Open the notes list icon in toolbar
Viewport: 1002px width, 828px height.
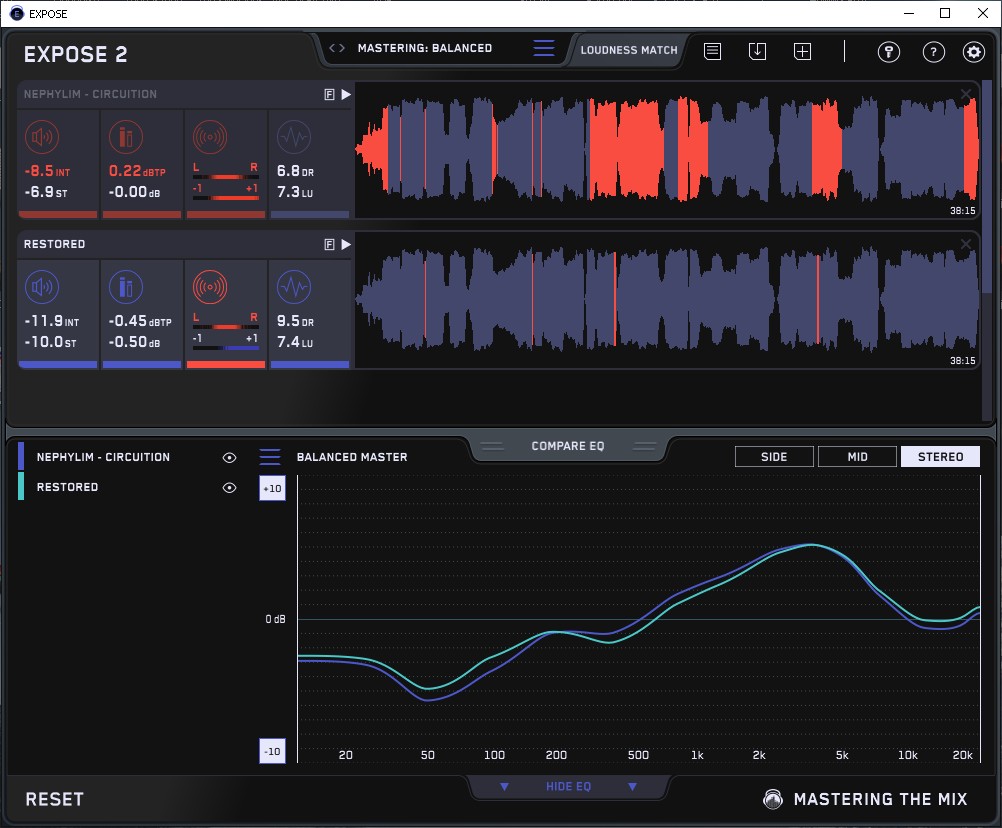[x=712, y=52]
